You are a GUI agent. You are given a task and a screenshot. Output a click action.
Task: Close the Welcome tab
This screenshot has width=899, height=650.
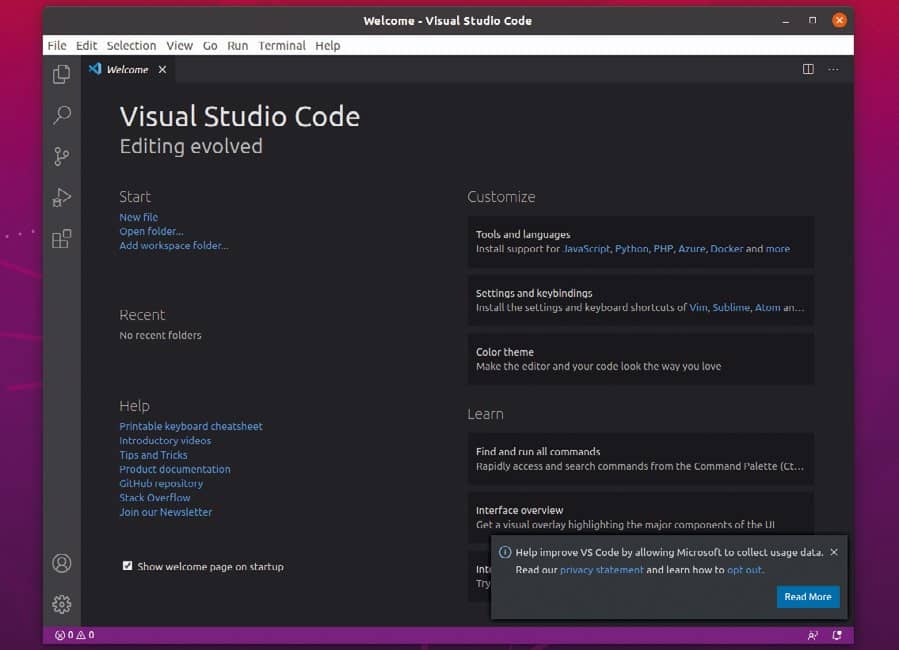[x=162, y=69]
